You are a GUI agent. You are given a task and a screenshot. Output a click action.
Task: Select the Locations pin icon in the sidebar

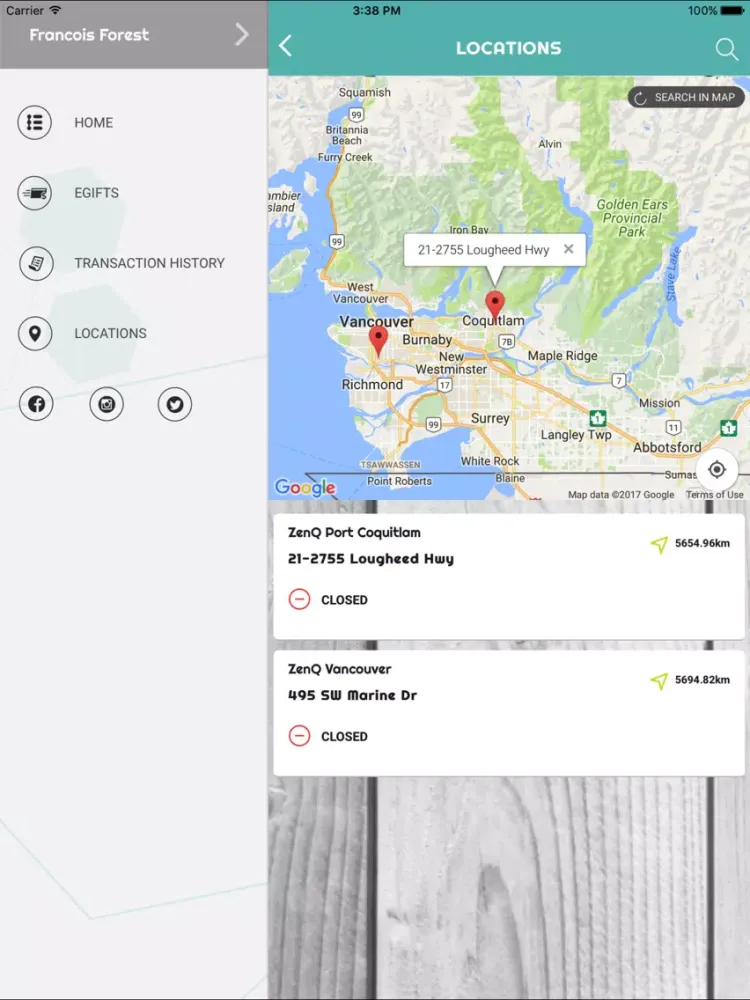click(x=34, y=334)
